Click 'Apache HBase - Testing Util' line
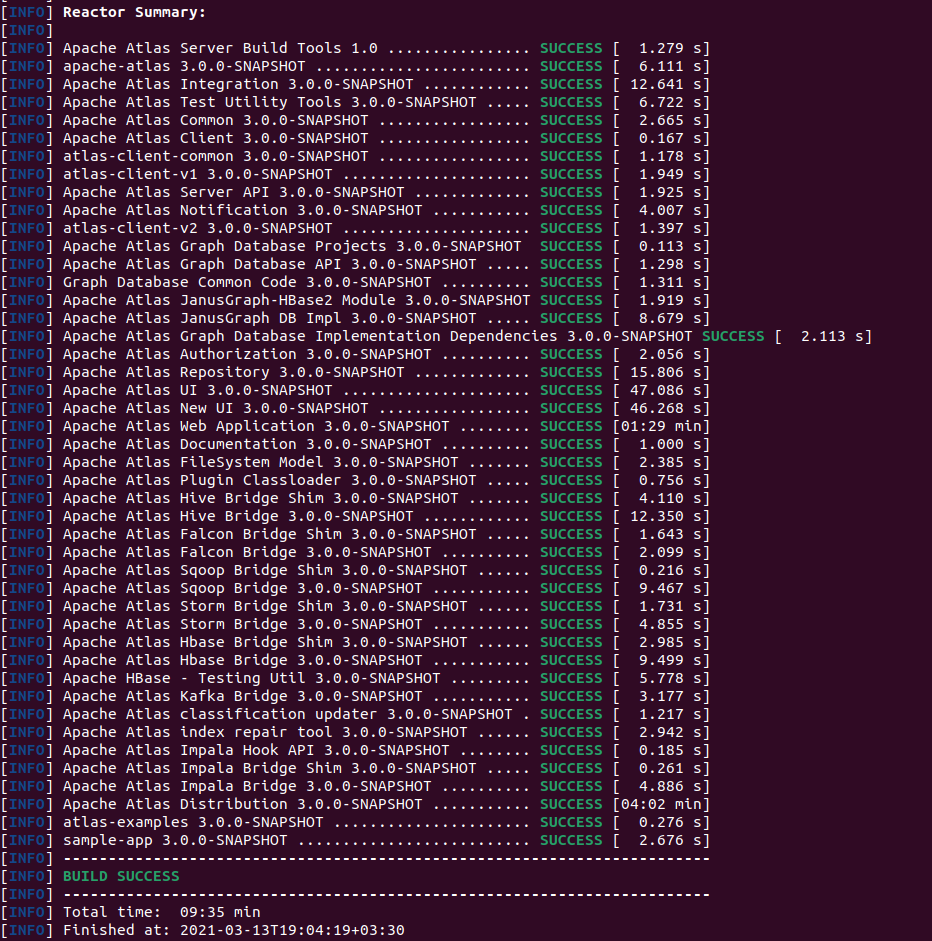The width and height of the screenshot is (932, 941). [251, 678]
